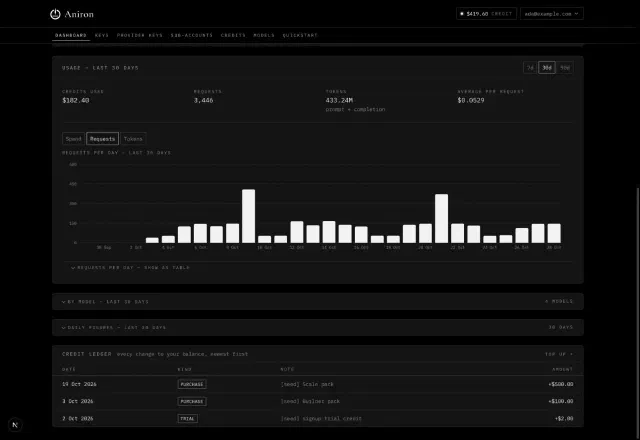This screenshot has width=640, height=440.
Task: Click the 19 Oct 2026 ledger date
Action: [x=79, y=384]
